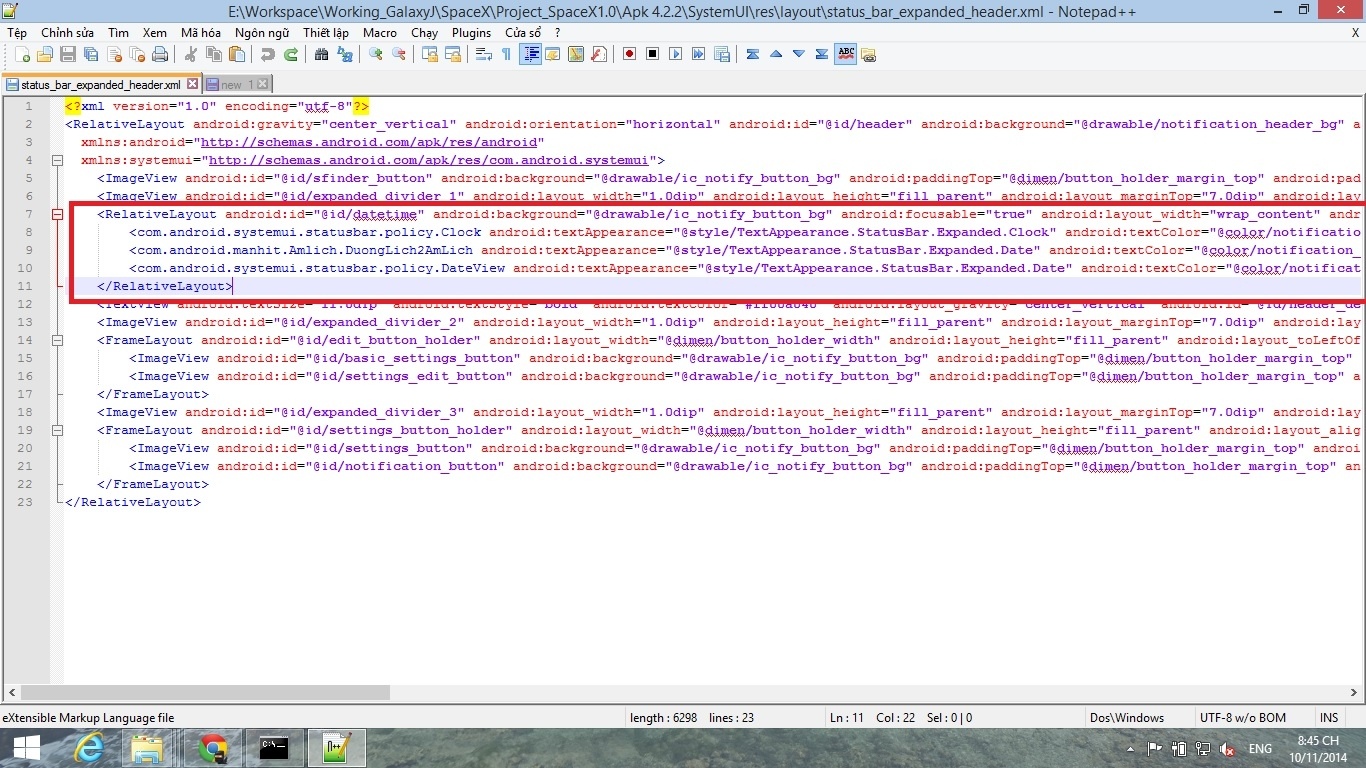Screen dimensions: 1366x768
Task: Click the folder link icon after spell check
Action: click(x=868, y=54)
